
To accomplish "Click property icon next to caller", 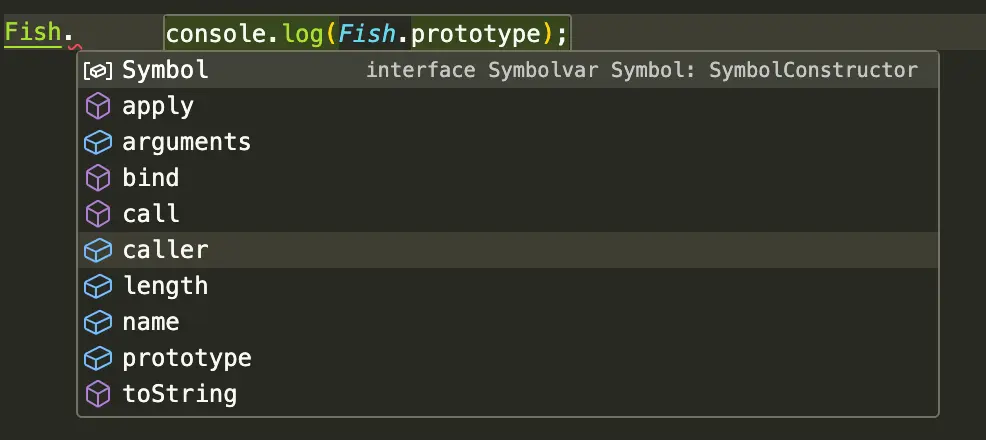I will pos(97,250).
